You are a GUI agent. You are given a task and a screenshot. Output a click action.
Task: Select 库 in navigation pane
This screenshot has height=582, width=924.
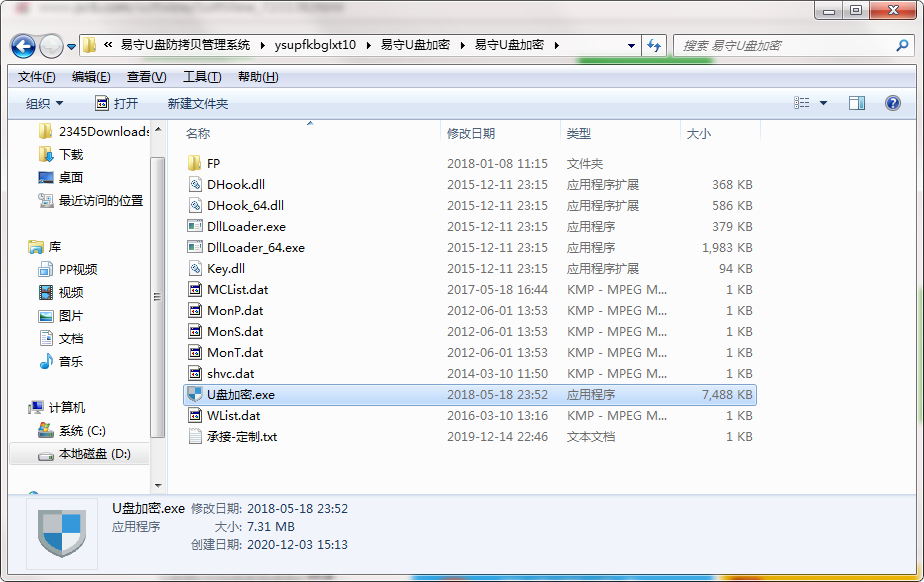(45, 247)
